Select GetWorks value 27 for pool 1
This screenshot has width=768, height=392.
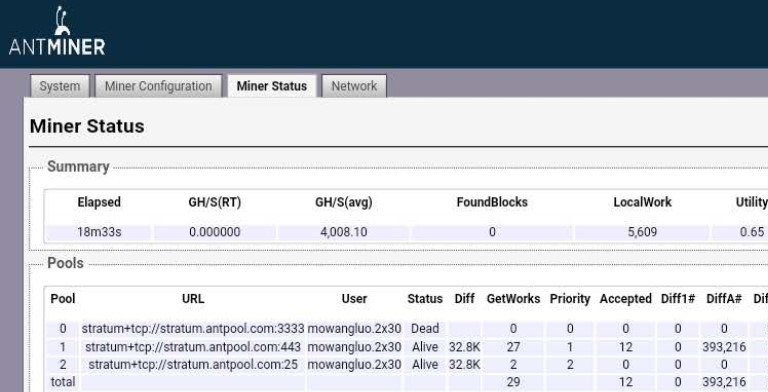513,347
